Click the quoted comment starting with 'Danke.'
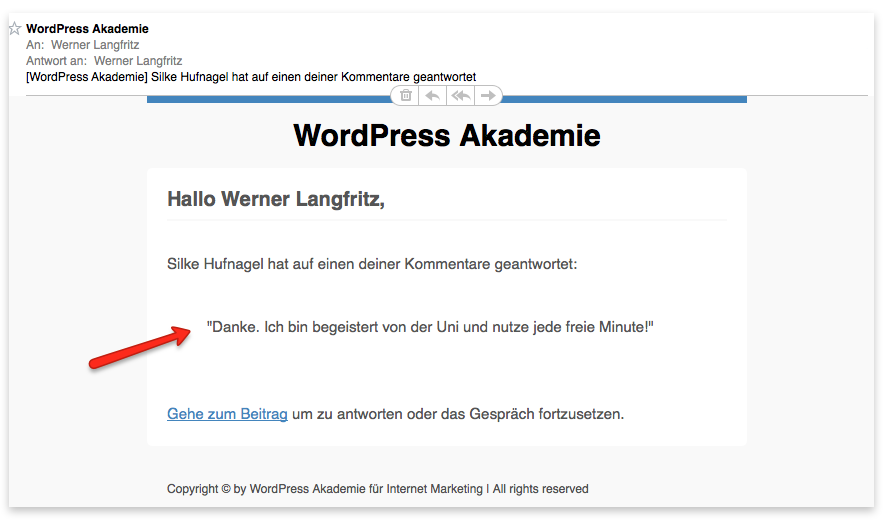 coord(430,327)
